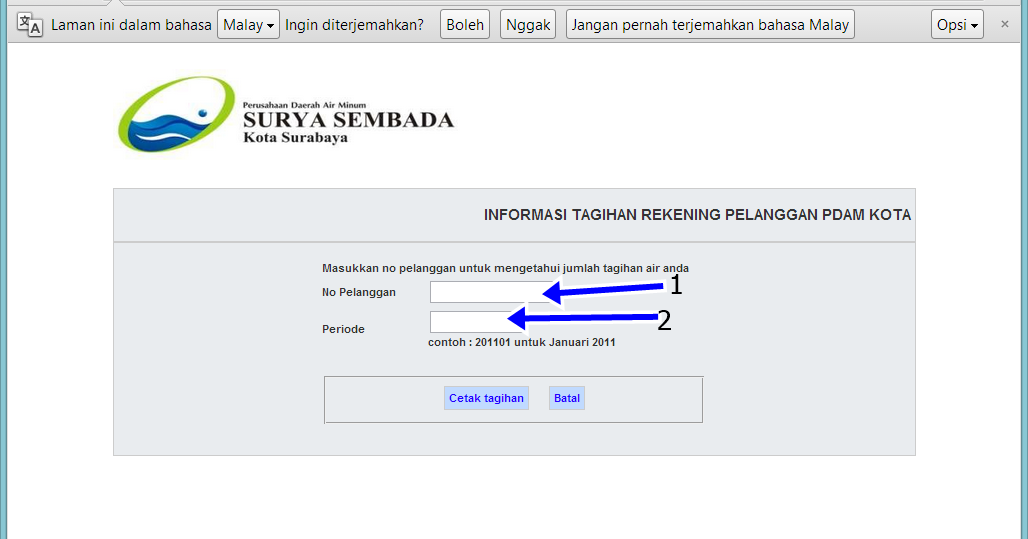Click Jangan pernah terjemahkan bahasa Malay
Viewport: 1028px width, 539px height.
tap(710, 25)
